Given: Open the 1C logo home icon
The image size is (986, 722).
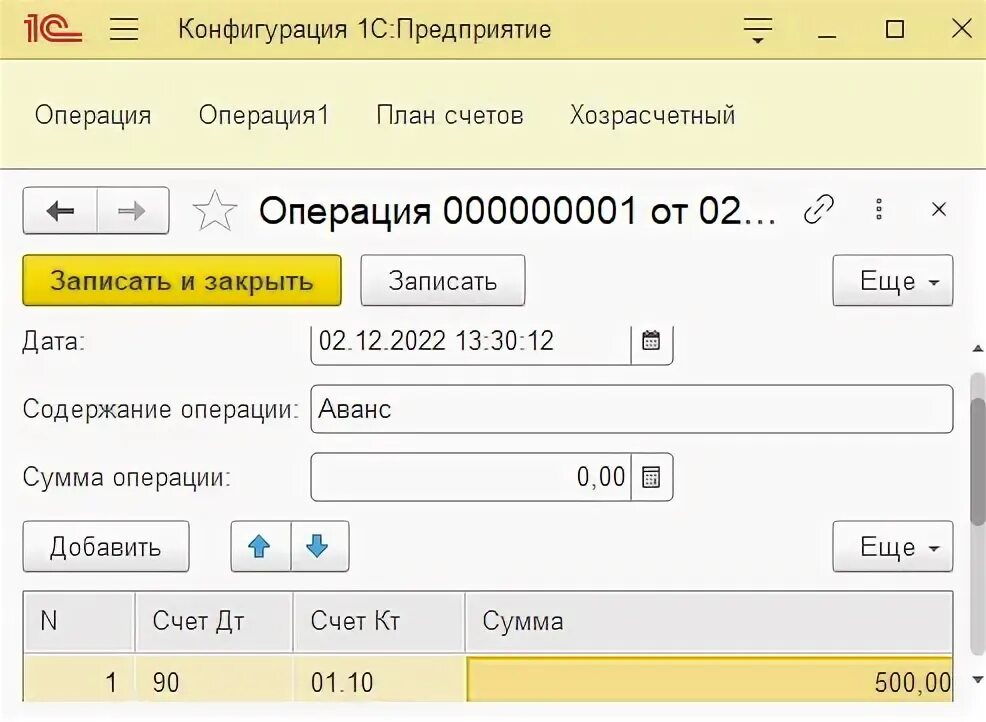Looking at the screenshot, I should (x=53, y=29).
